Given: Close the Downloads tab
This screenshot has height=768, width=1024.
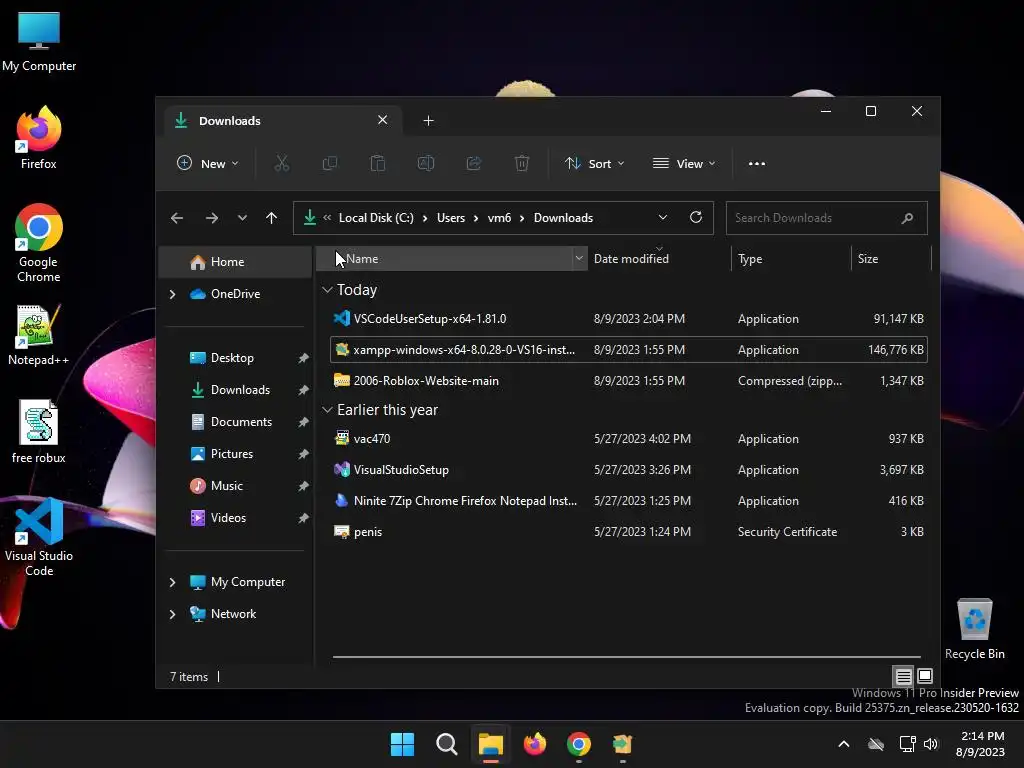Looking at the screenshot, I should 383,120.
